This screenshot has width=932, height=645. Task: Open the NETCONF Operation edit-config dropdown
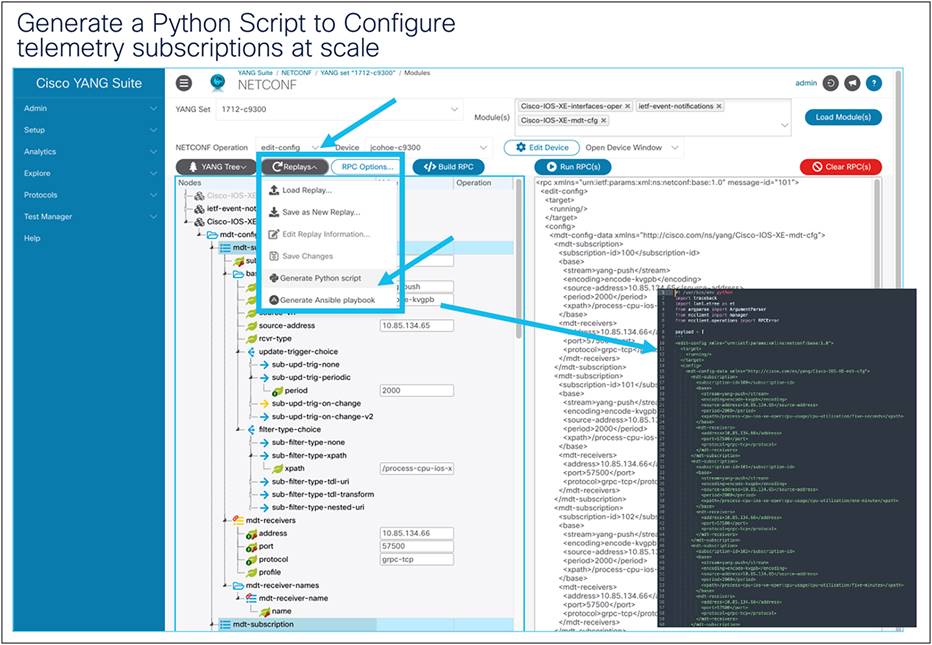tap(289, 147)
